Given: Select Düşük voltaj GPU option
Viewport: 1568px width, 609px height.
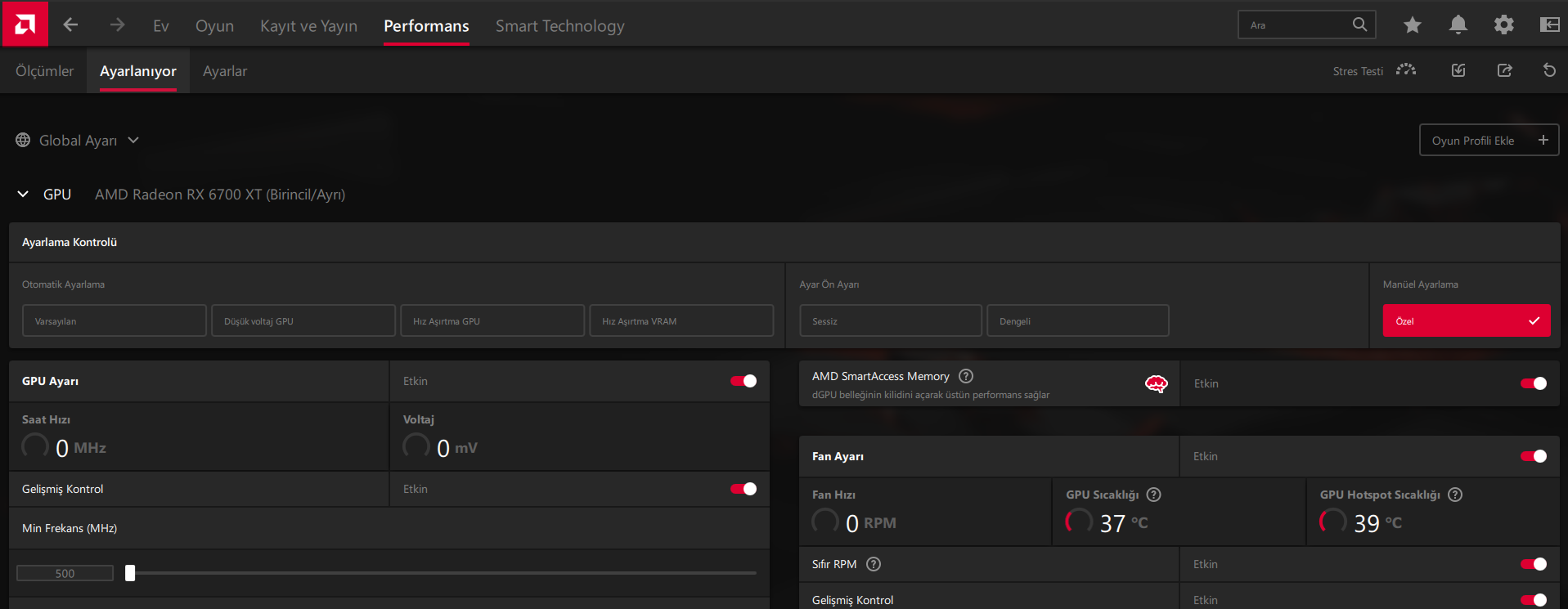Looking at the screenshot, I should pos(303,320).
